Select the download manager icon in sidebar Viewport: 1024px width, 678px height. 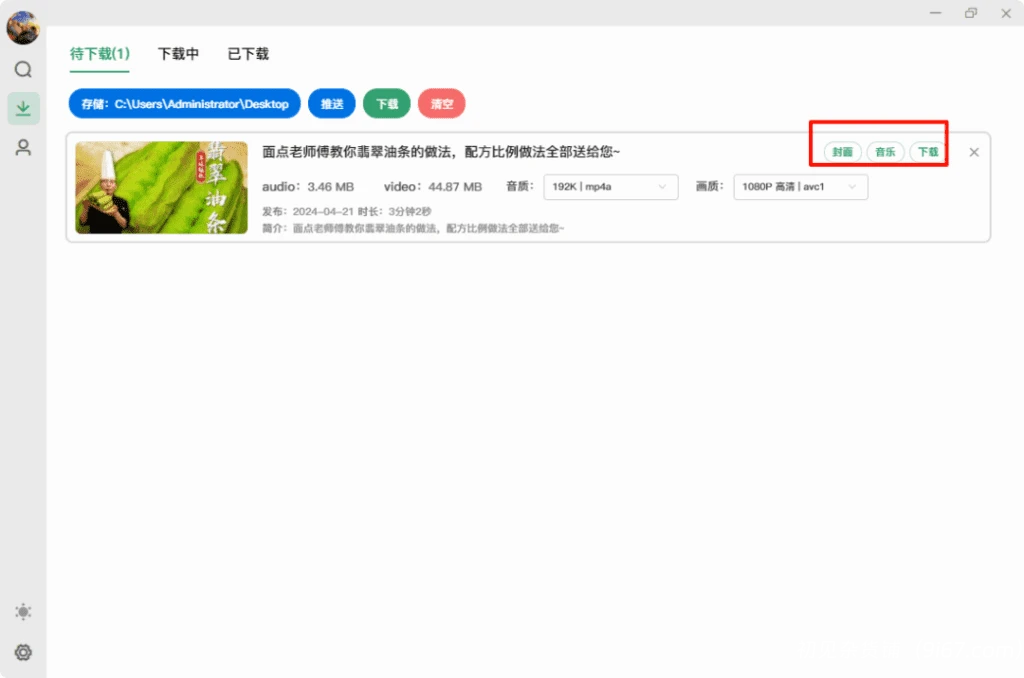point(23,109)
